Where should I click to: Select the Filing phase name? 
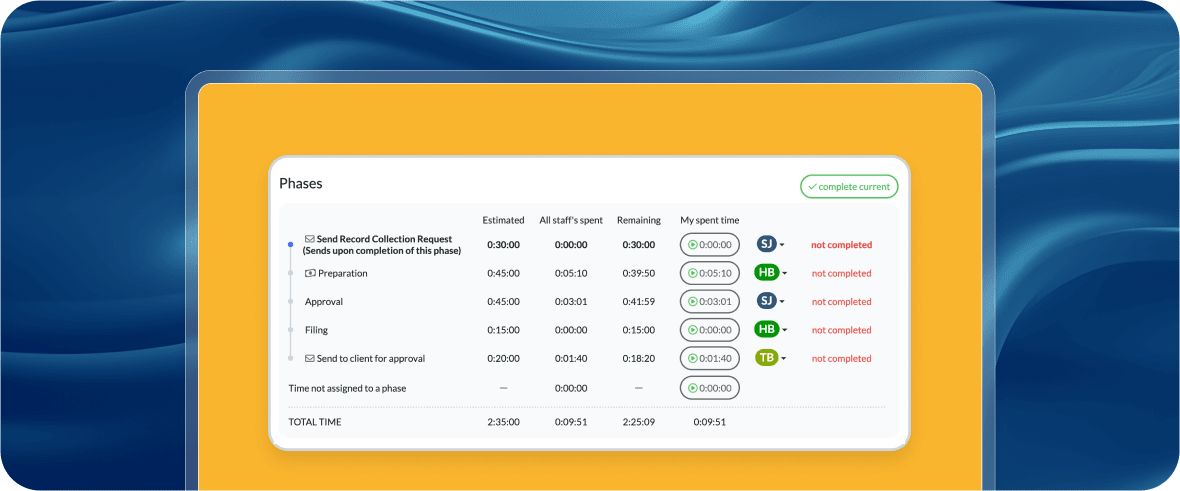tap(316, 330)
